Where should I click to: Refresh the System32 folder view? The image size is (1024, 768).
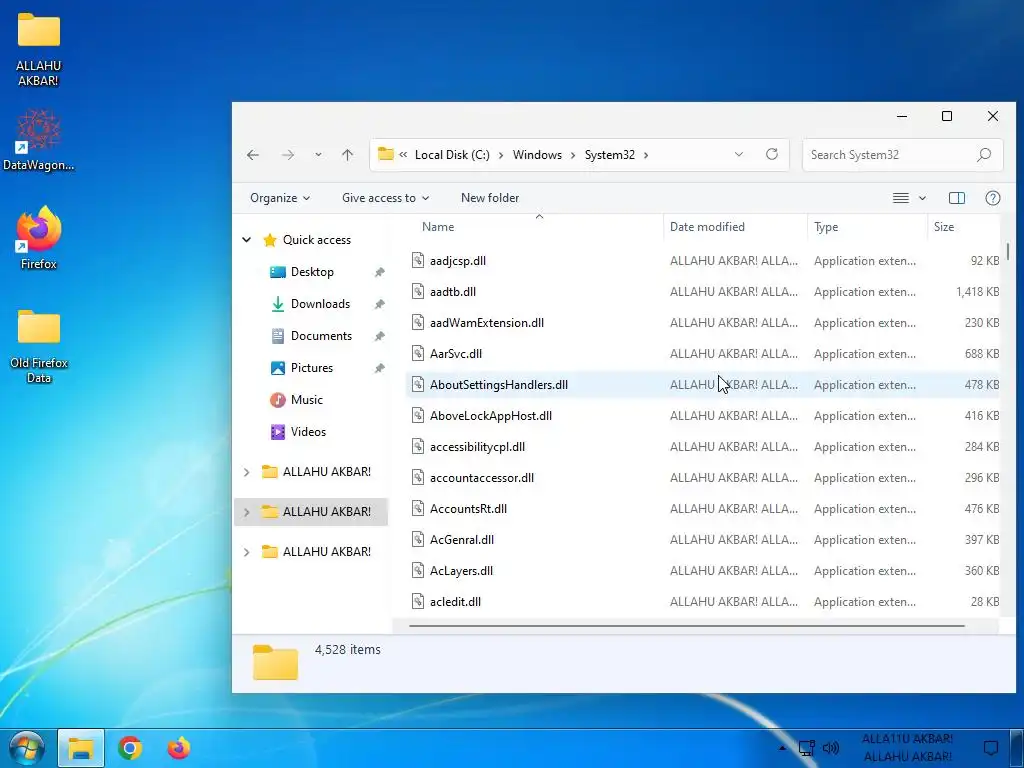(x=772, y=154)
